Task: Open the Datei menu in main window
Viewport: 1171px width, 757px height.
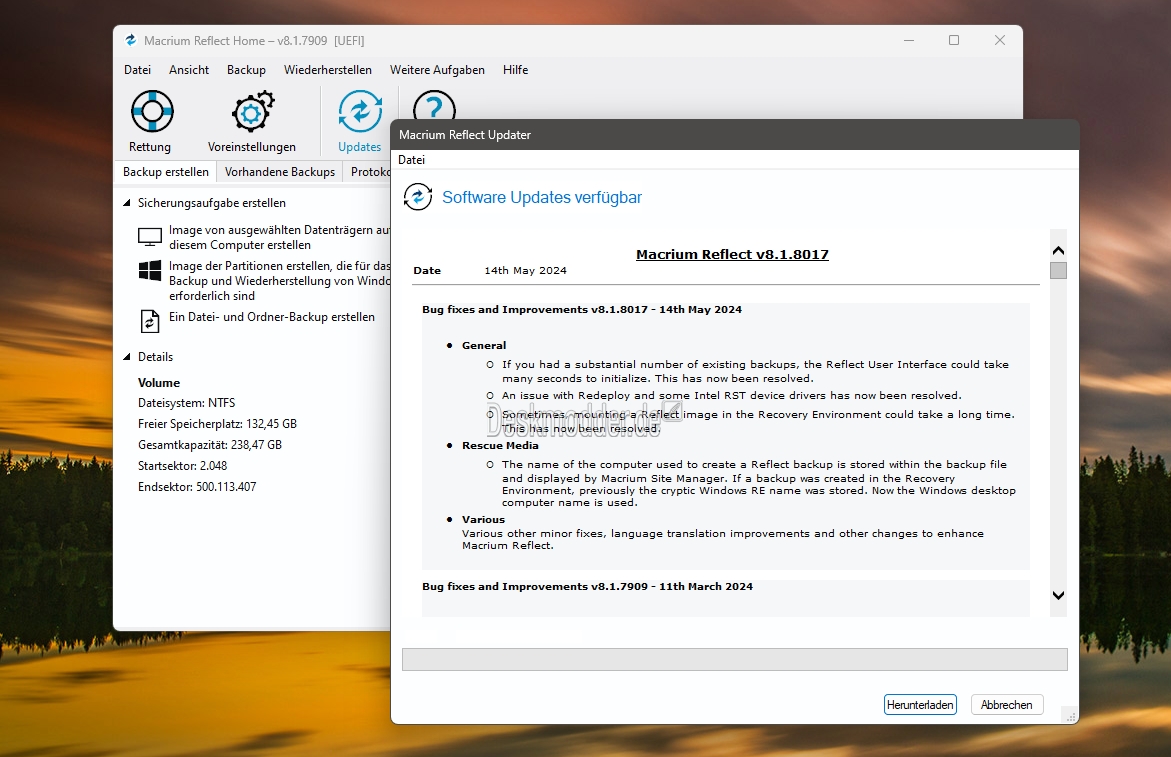Action: (x=137, y=69)
